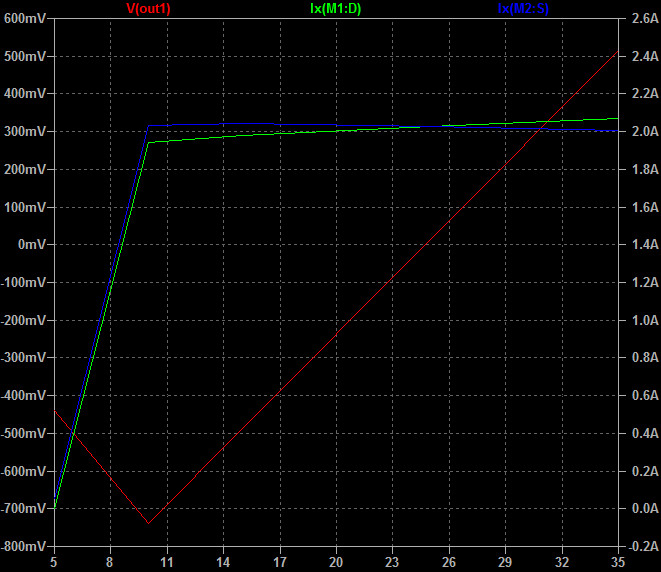
Task: Click the 0.8A right axis label
Action: point(645,357)
